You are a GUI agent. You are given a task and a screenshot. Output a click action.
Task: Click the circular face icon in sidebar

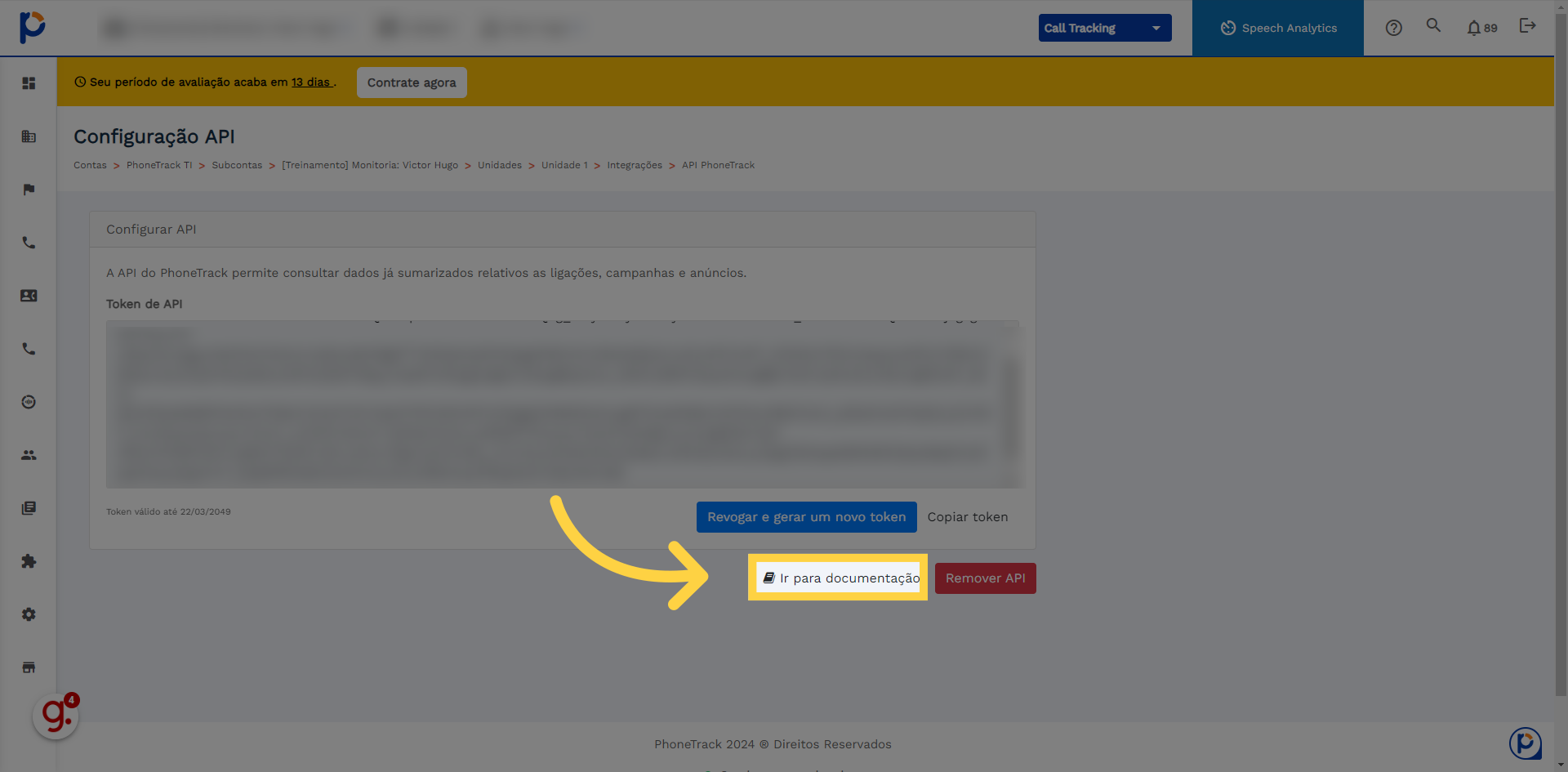[29, 402]
